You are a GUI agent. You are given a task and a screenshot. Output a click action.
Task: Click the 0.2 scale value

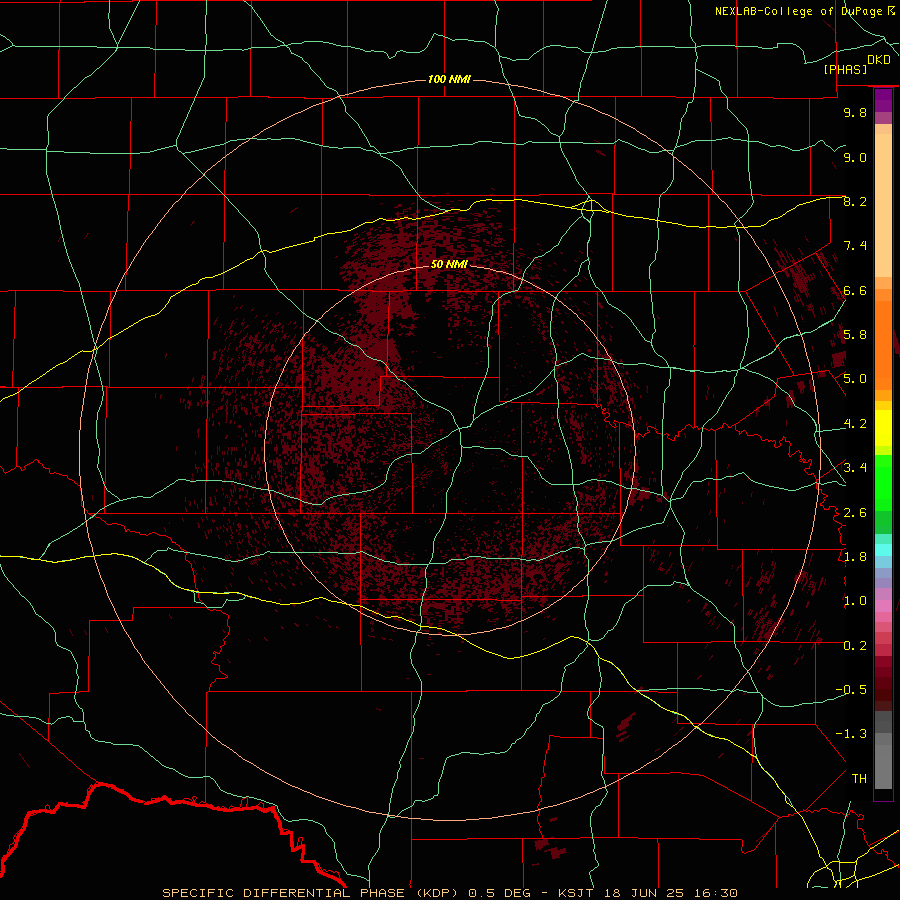click(855, 646)
